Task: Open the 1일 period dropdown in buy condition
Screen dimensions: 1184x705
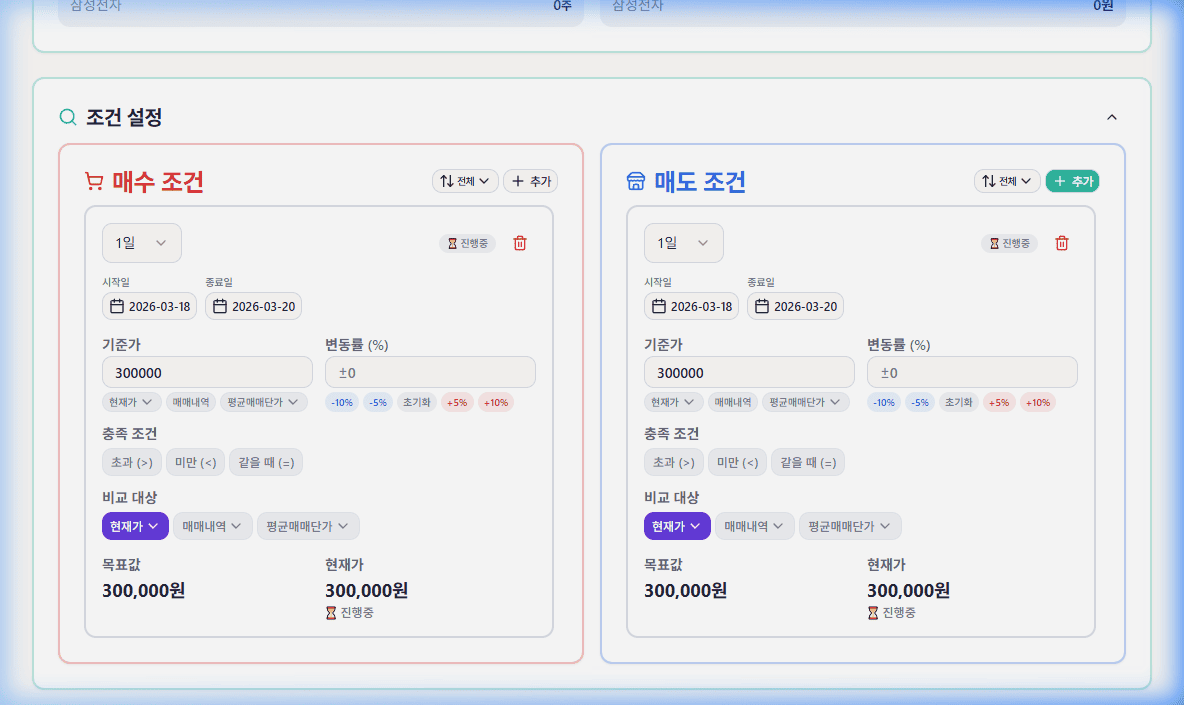Action: 141,242
